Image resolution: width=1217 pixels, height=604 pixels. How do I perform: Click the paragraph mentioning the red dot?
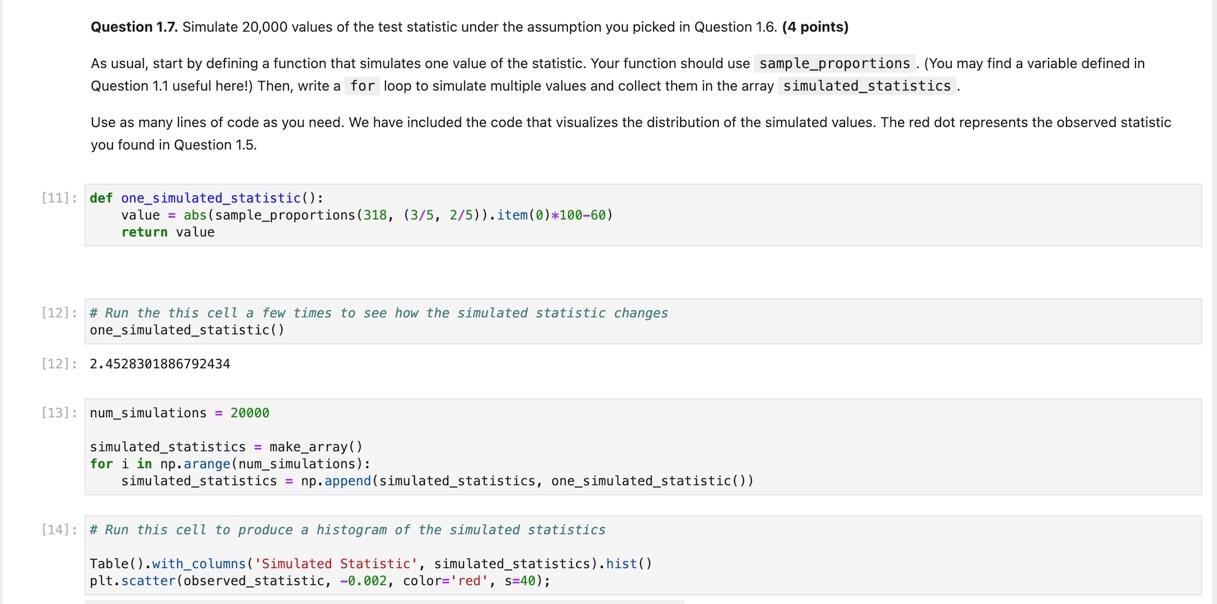click(x=631, y=133)
